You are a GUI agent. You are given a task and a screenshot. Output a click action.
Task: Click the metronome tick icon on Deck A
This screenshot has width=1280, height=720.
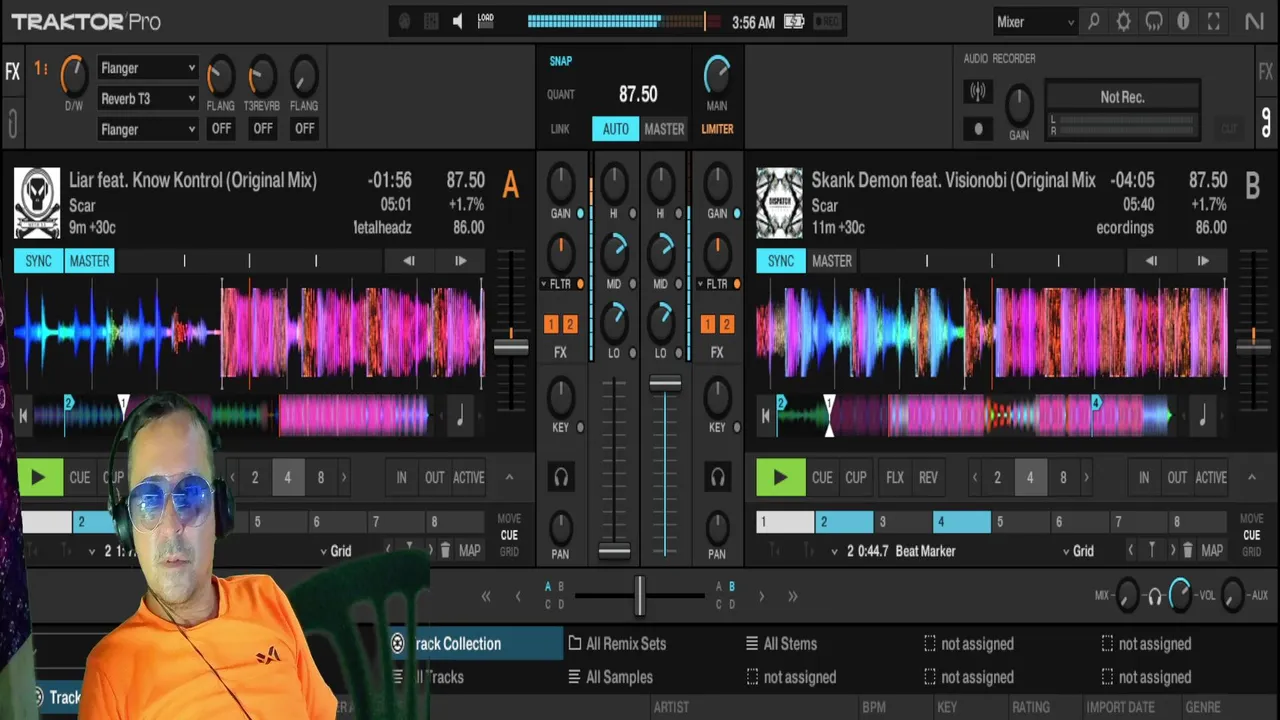pyautogui.click(x=460, y=415)
